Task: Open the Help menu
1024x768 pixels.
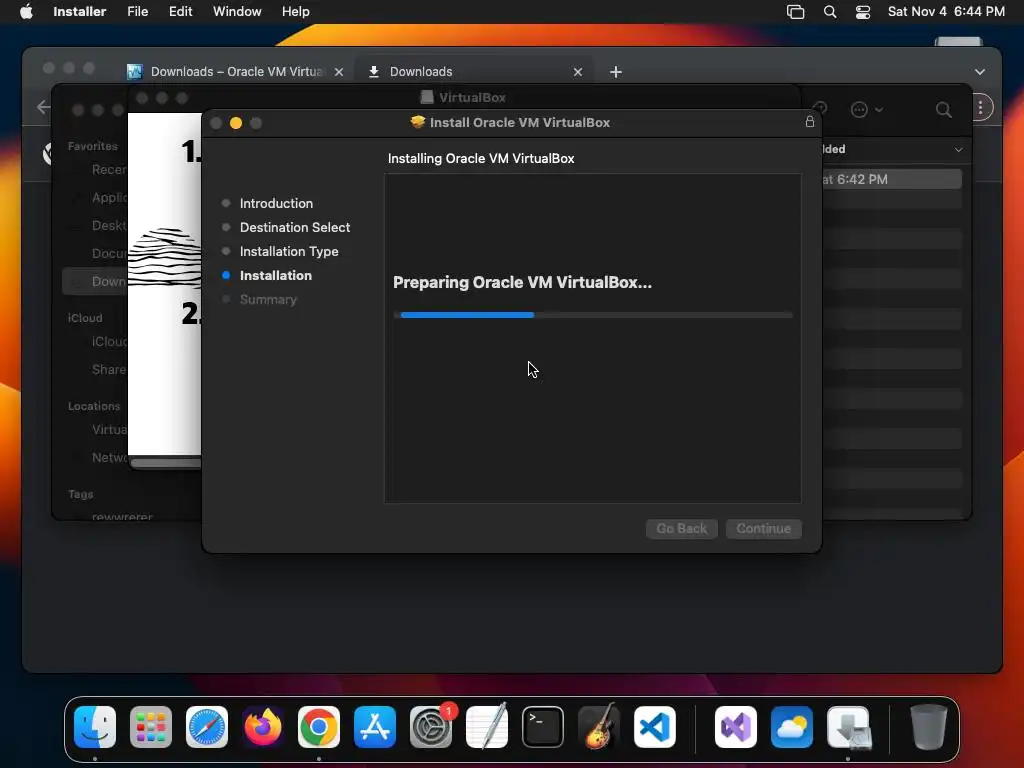Action: pyautogui.click(x=295, y=12)
